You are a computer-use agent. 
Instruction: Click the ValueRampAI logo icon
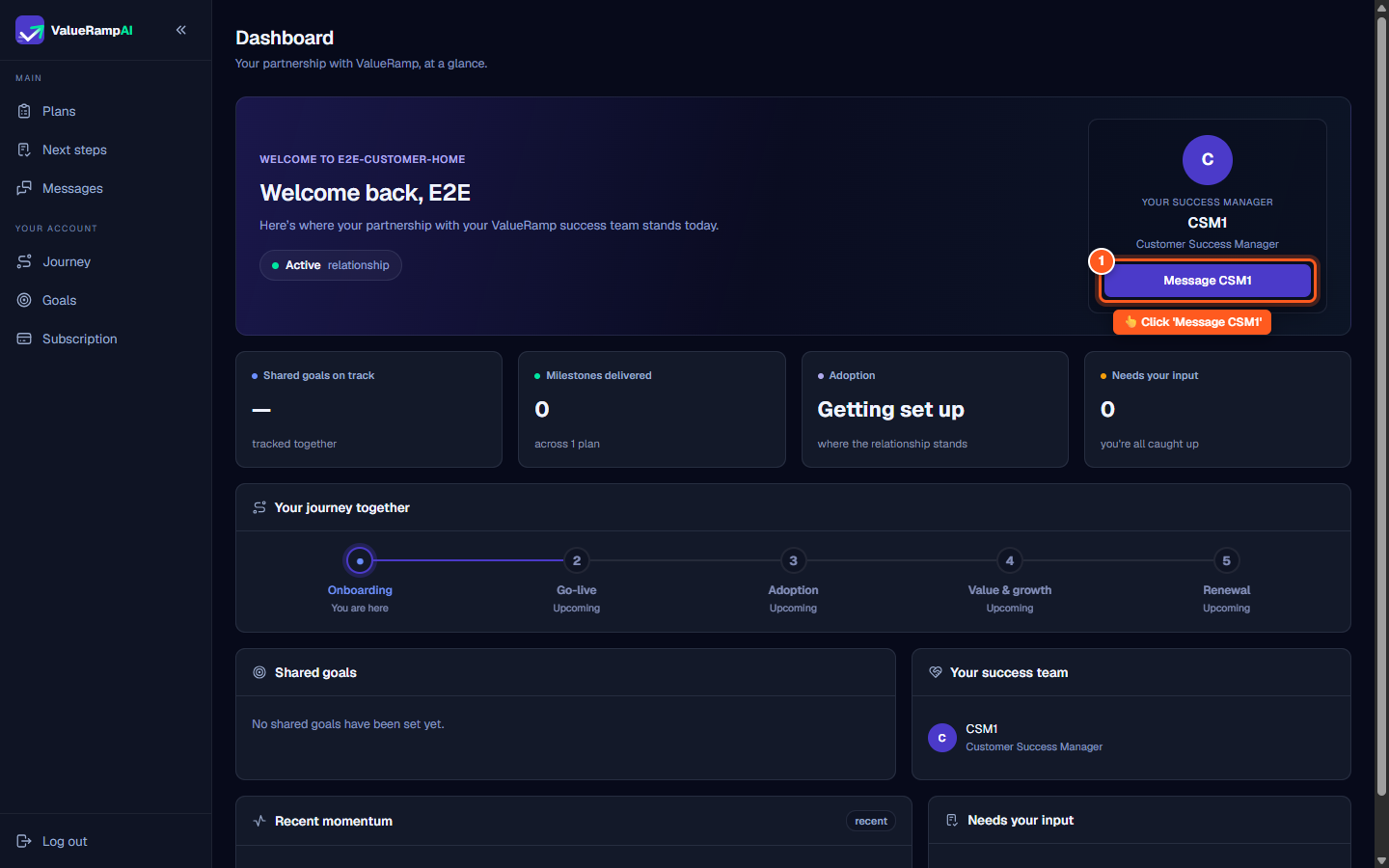click(30, 30)
